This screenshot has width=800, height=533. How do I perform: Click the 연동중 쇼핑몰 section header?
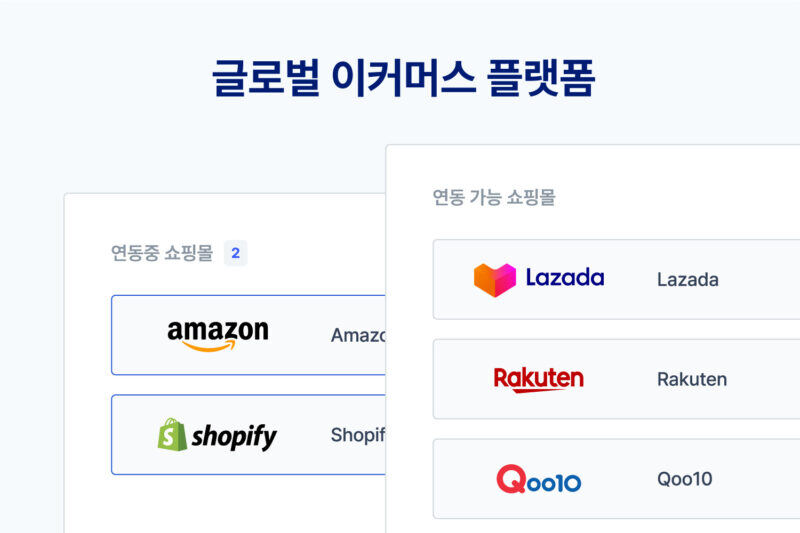(x=162, y=253)
